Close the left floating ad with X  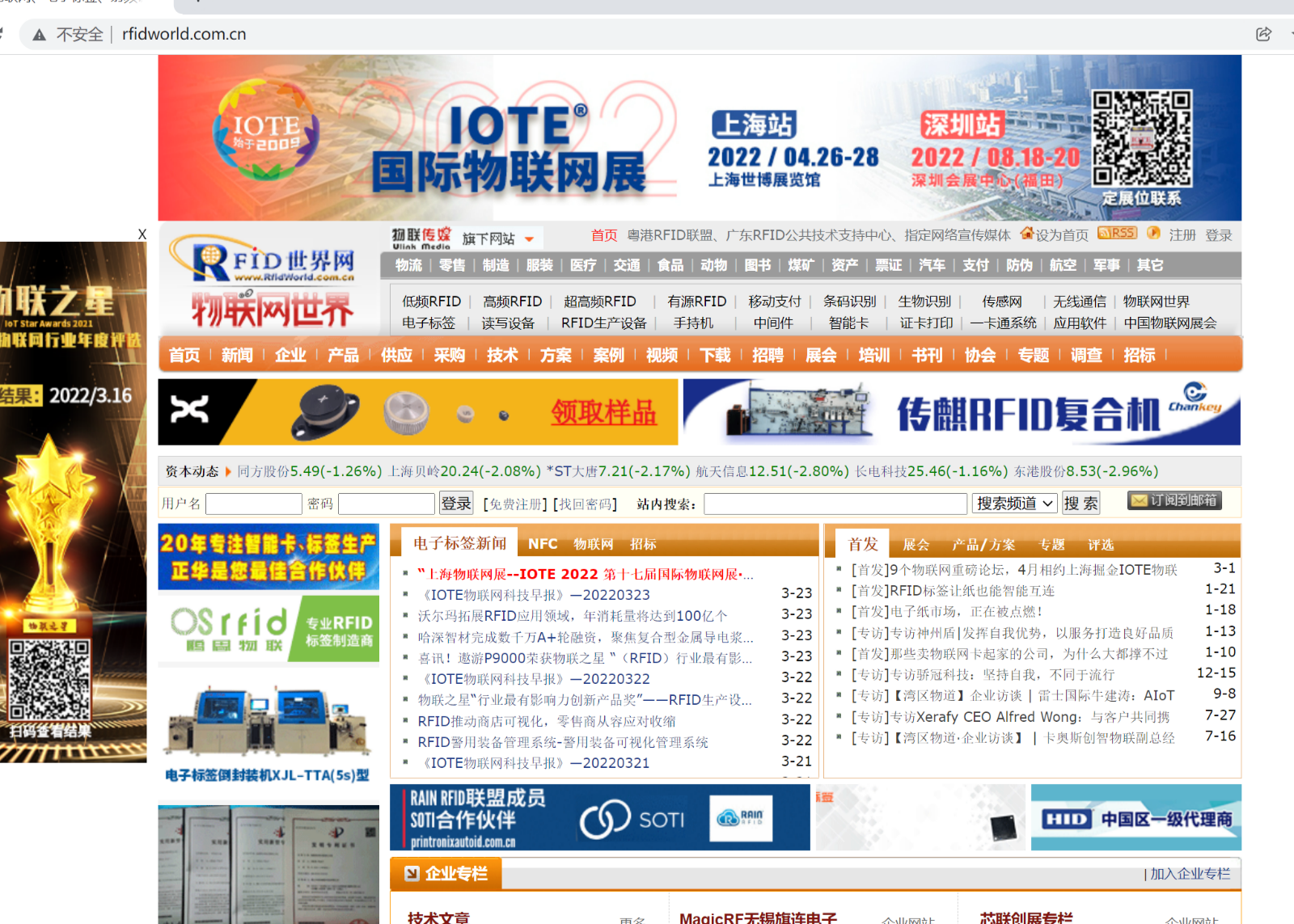[142, 234]
